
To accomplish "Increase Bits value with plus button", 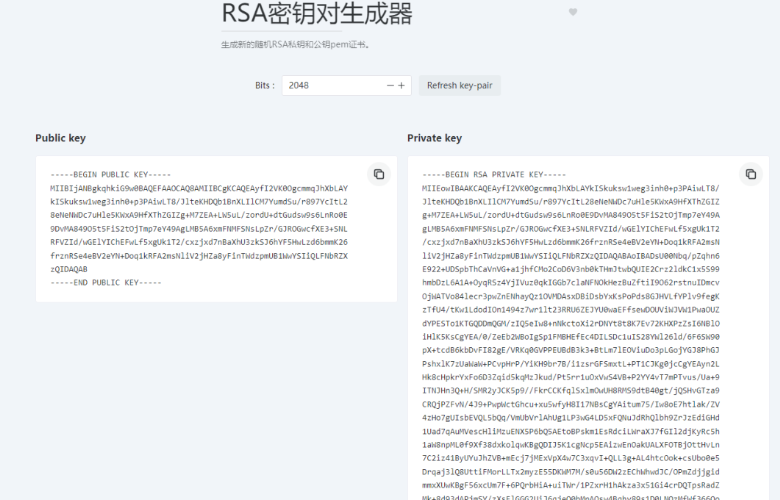I will click(402, 86).
